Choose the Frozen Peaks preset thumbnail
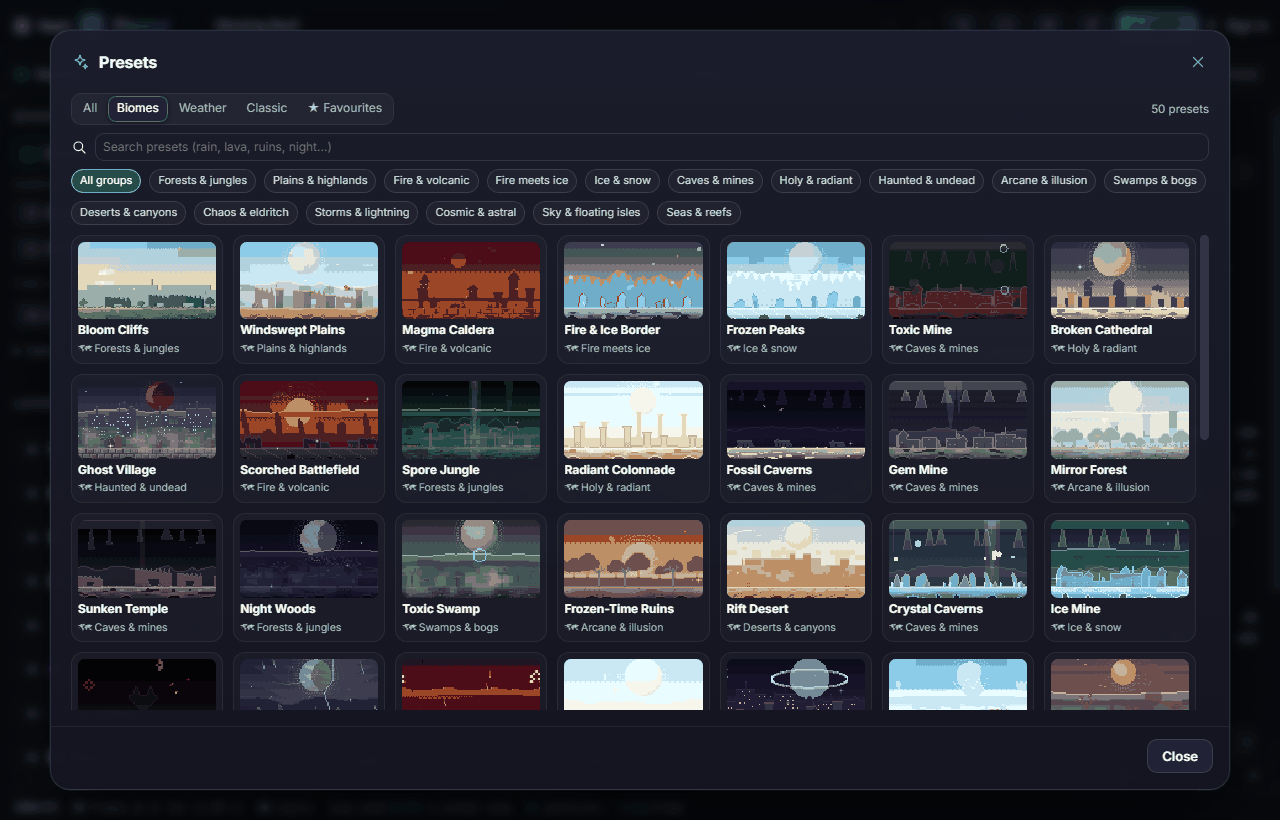Image resolution: width=1280 pixels, height=820 pixels. point(796,280)
